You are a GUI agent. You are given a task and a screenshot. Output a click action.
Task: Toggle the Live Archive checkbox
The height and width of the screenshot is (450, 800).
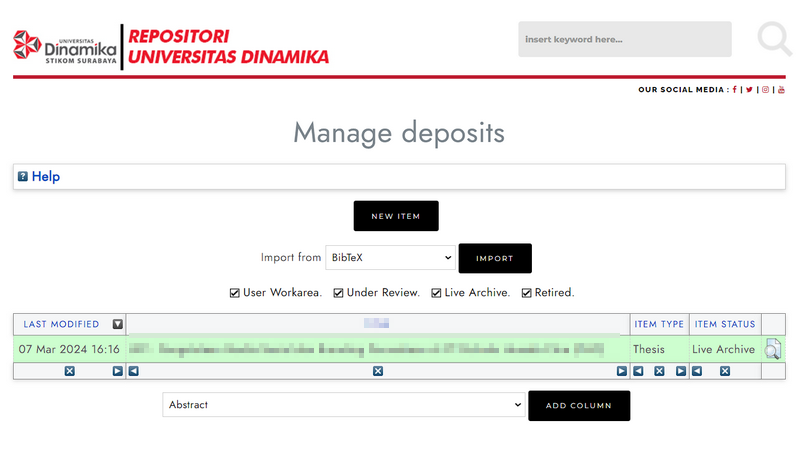click(x=437, y=293)
